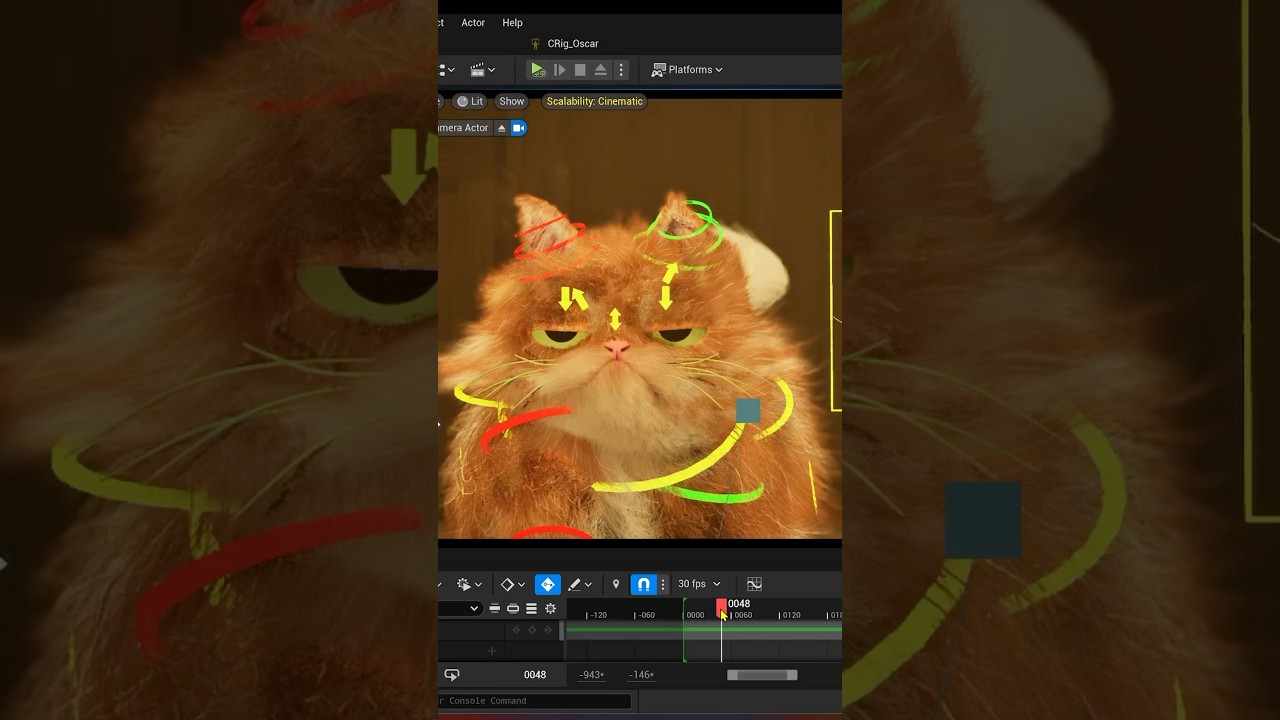
Task: Click the Cinematics clapperboard icon
Action: 477,70
